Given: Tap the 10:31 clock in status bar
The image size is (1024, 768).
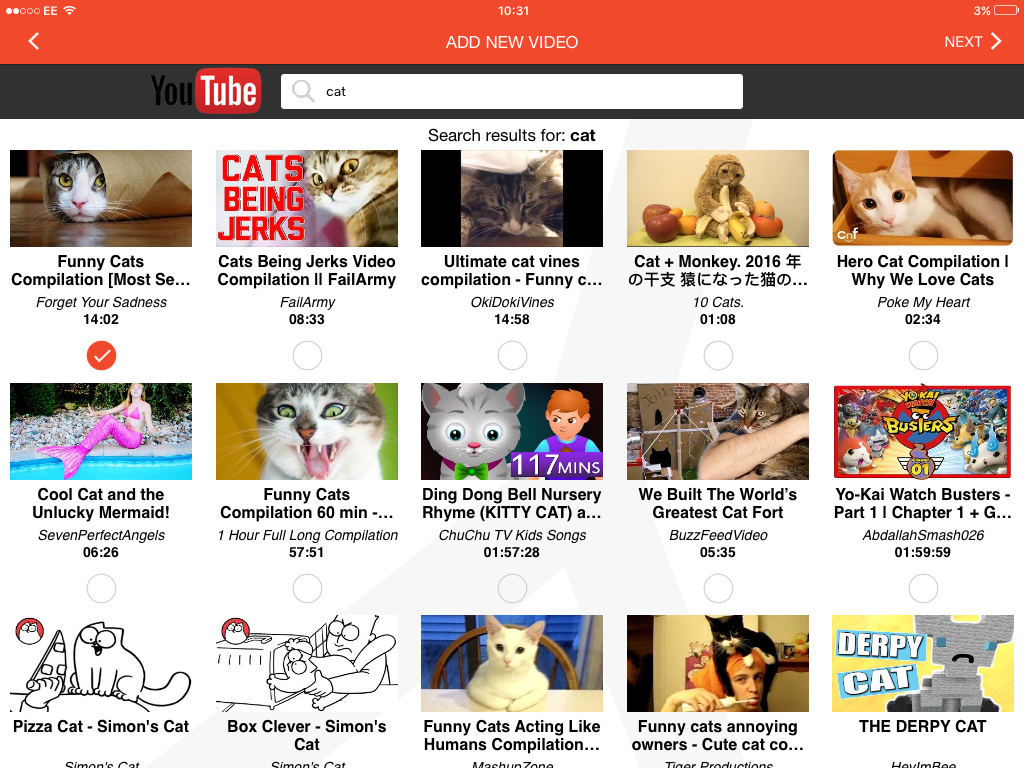Looking at the screenshot, I should click(x=513, y=10).
